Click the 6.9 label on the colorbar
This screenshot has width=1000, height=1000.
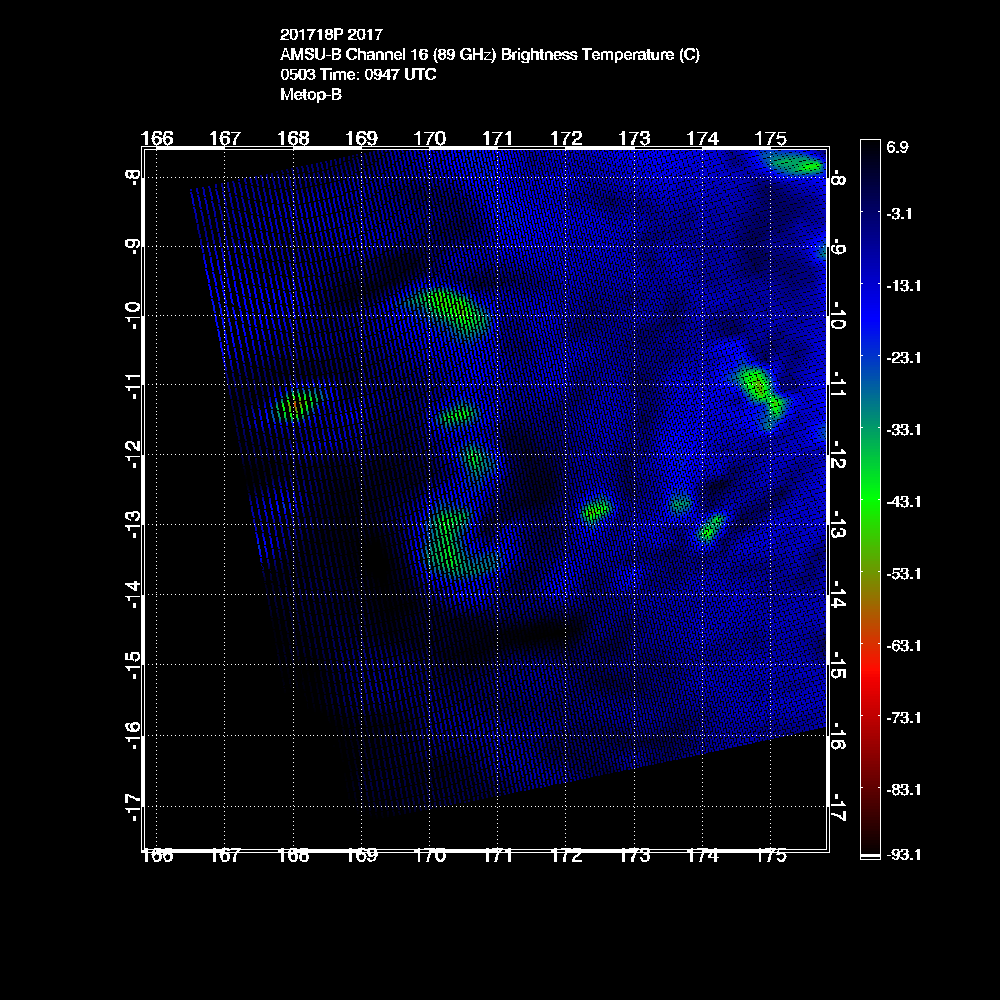coord(897,147)
